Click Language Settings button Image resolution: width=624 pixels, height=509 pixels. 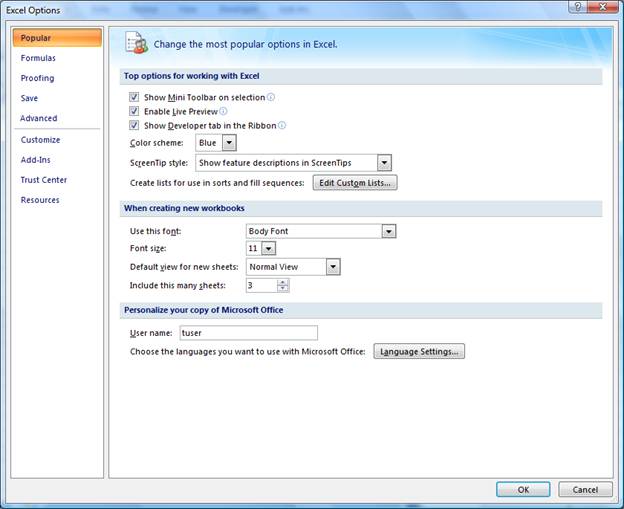(419, 351)
